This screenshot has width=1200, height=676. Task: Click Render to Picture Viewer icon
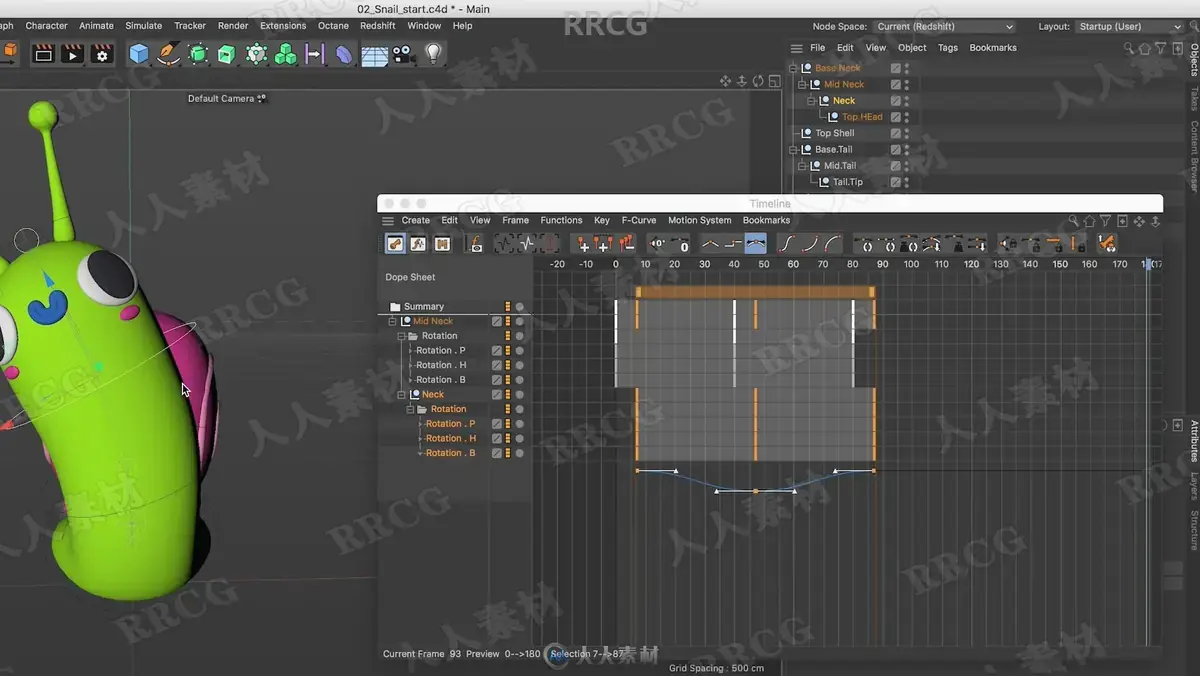[x=72, y=53]
